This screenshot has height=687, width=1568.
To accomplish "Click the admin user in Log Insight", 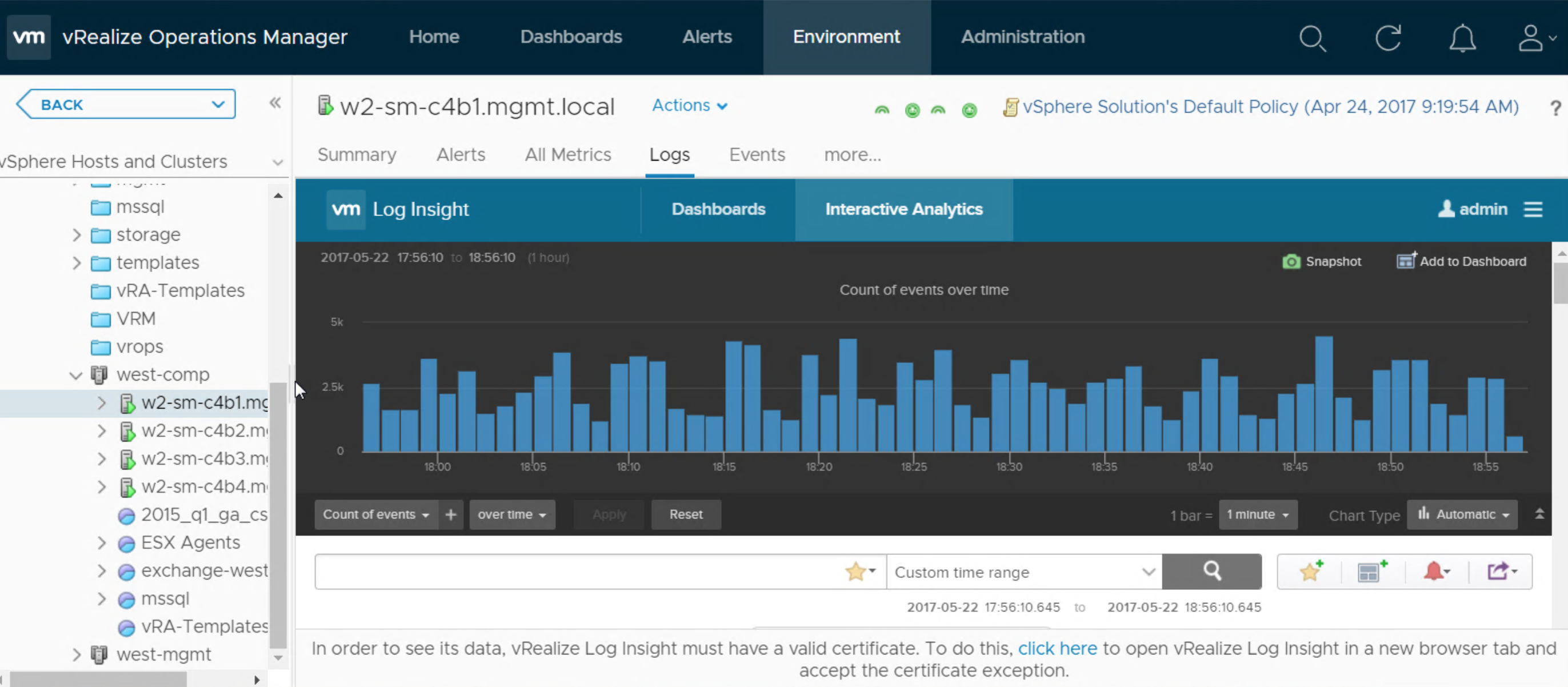I will tap(1473, 209).
